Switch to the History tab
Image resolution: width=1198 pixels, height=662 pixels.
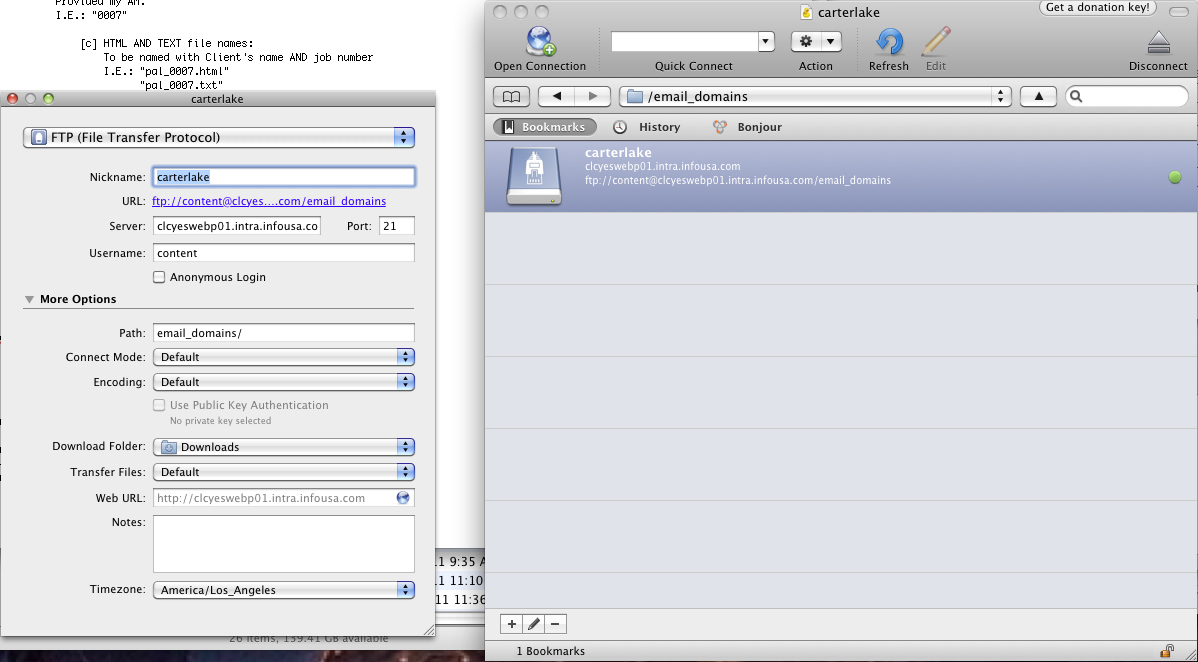point(647,127)
